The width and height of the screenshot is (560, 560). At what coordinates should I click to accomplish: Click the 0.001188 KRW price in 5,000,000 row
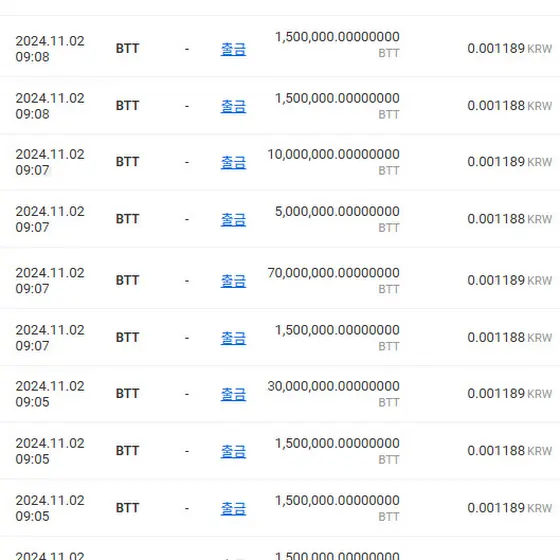click(x=510, y=219)
